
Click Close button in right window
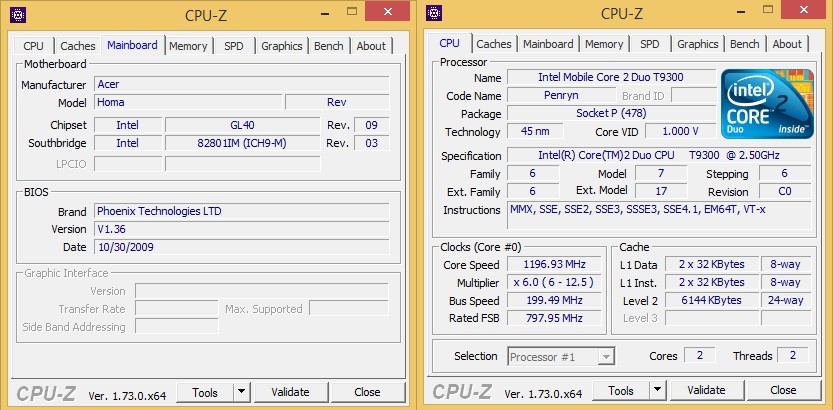click(783, 390)
